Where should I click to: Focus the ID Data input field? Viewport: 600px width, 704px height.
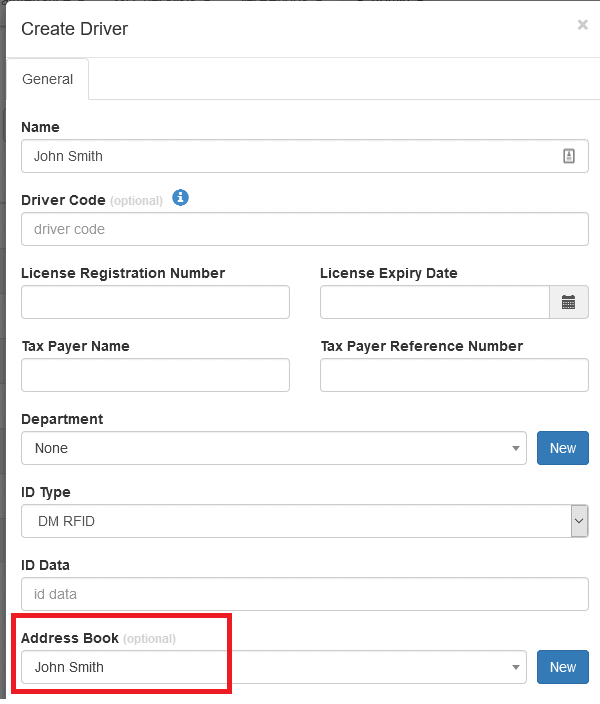304,593
